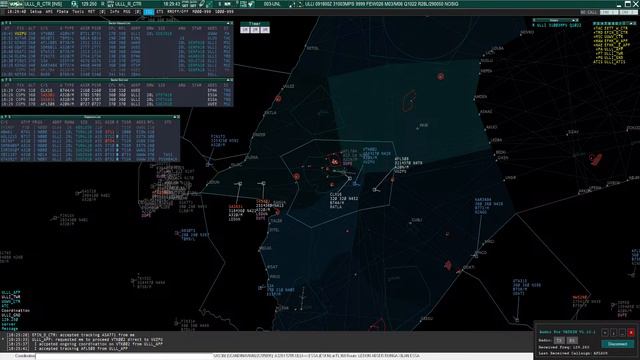Open the APS menu

tap(49, 12)
